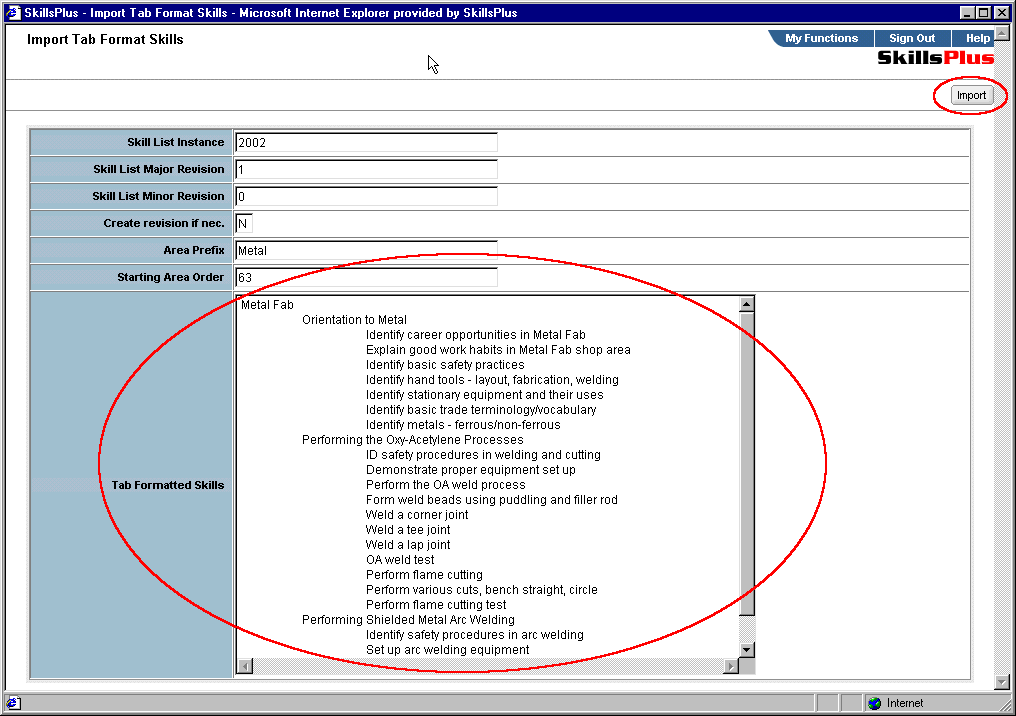Click 'Identify basic trade terminology/vocabulary'
Image resolution: width=1016 pixels, height=716 pixels.
(481, 410)
